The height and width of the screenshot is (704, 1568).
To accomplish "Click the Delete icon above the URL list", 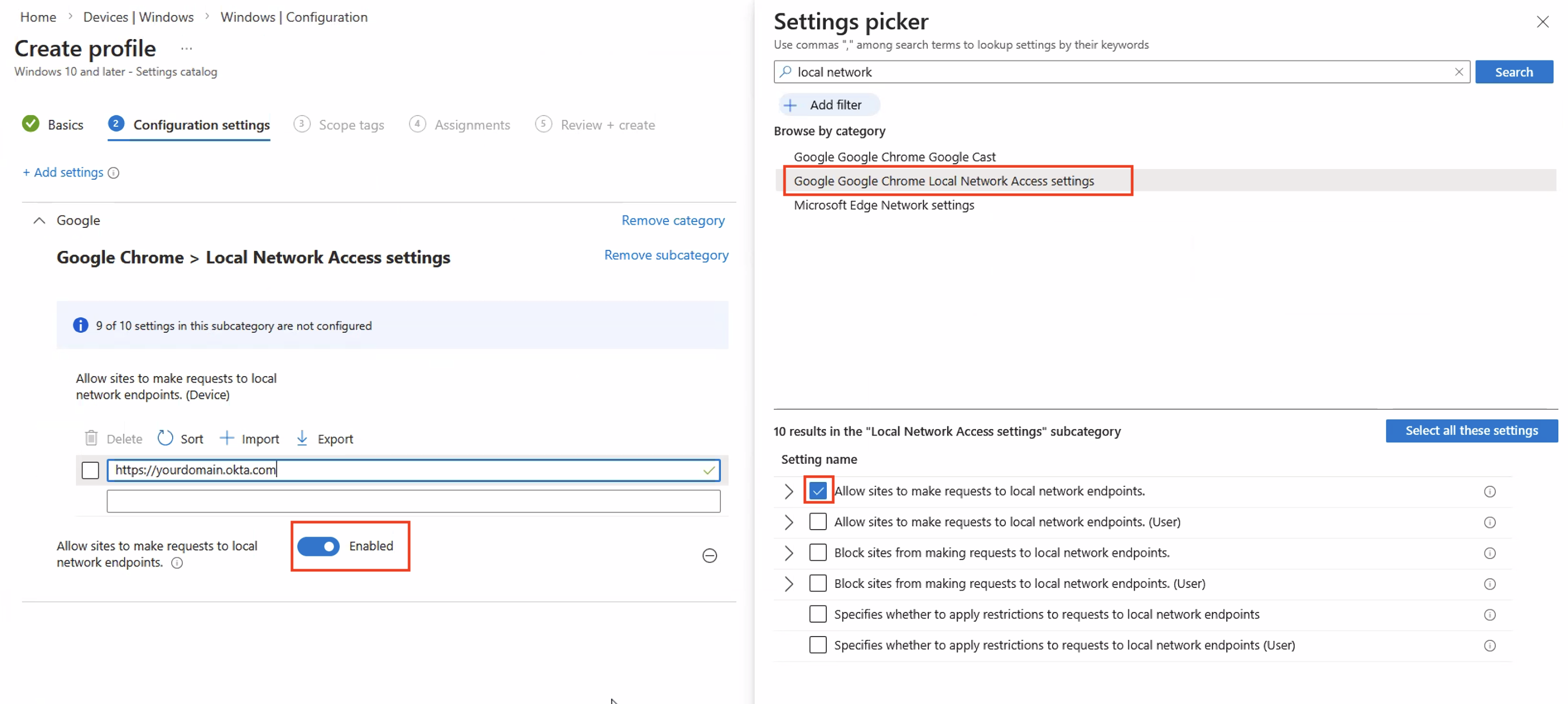I will point(91,438).
